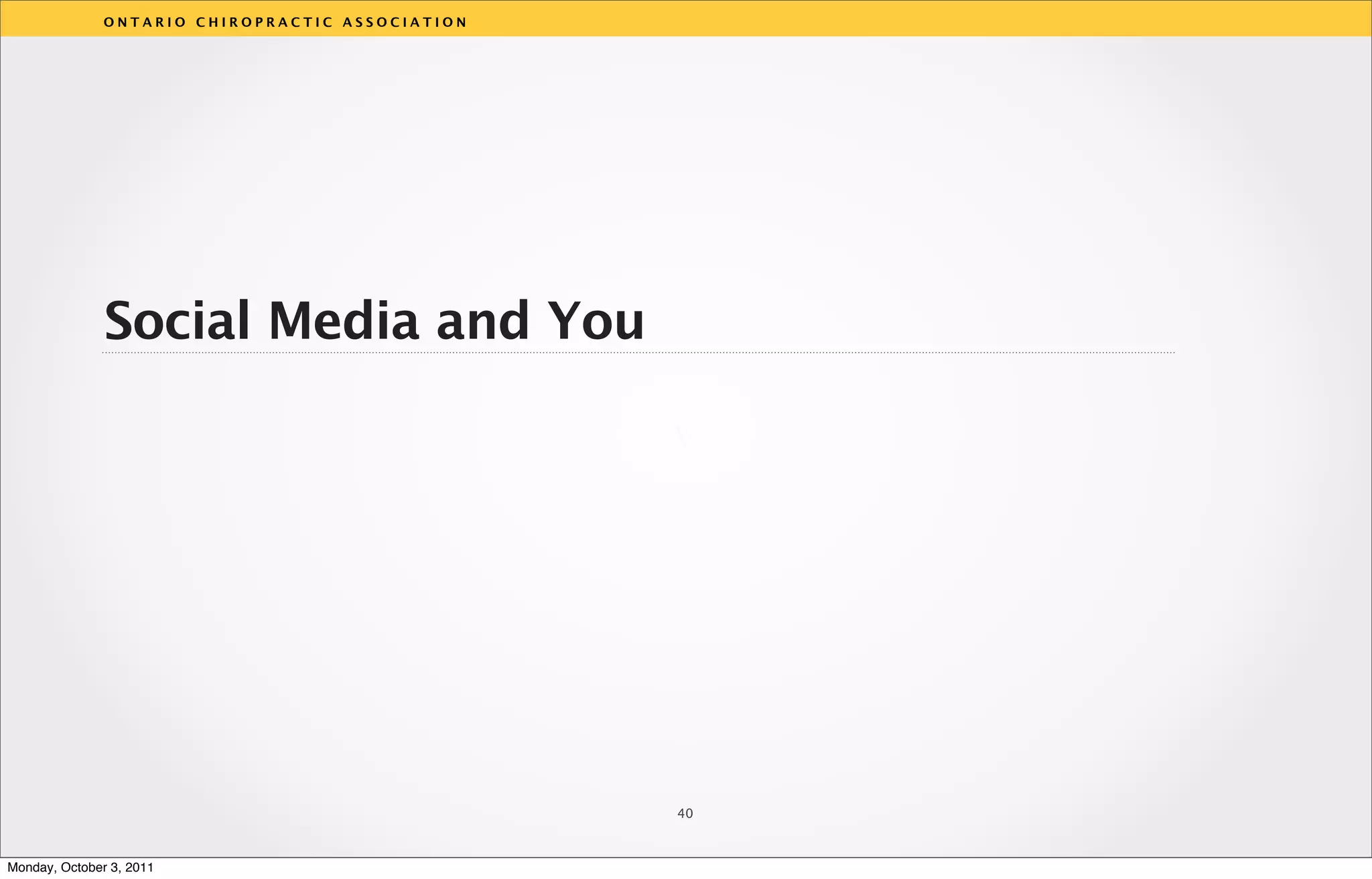The image size is (1372, 879).
Task: Click the word 'Social' in the title
Action: pos(177,321)
